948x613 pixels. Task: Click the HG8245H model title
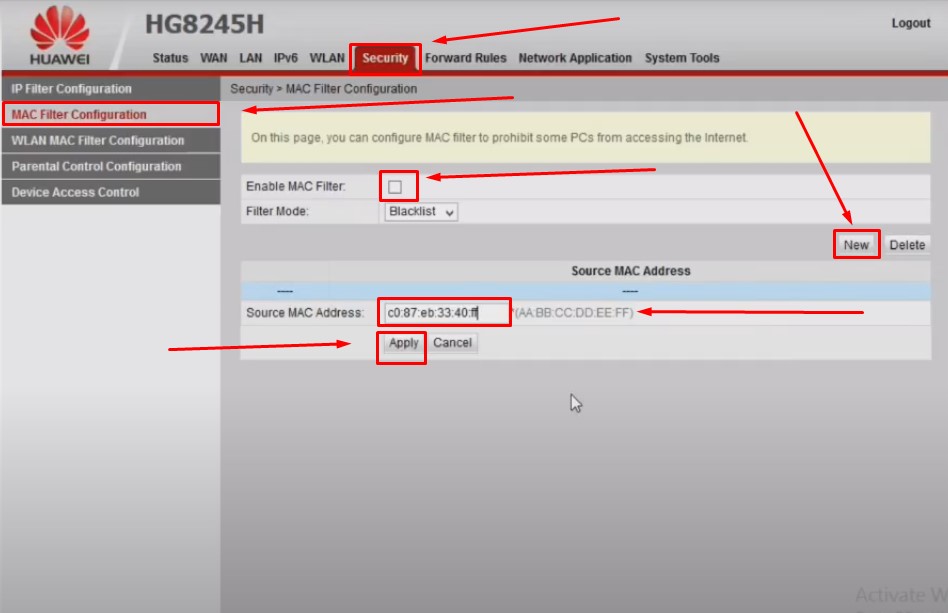[x=204, y=24]
